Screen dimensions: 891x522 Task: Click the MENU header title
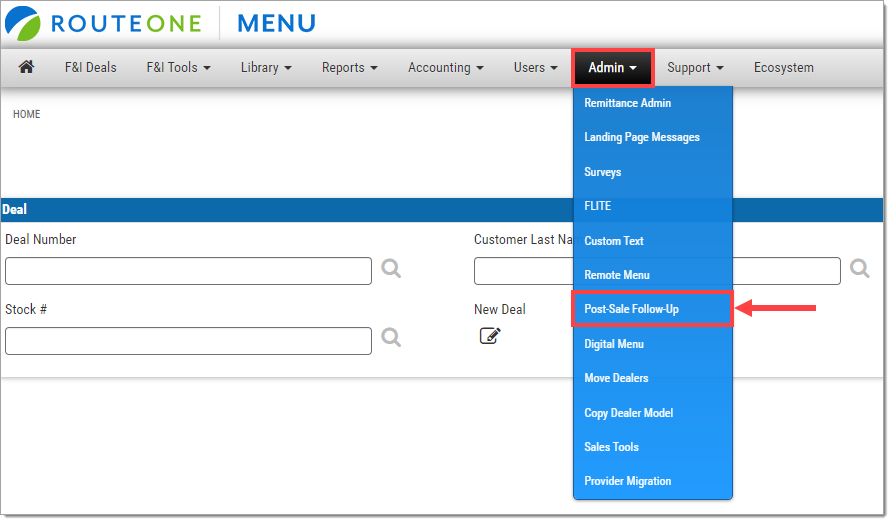click(276, 23)
